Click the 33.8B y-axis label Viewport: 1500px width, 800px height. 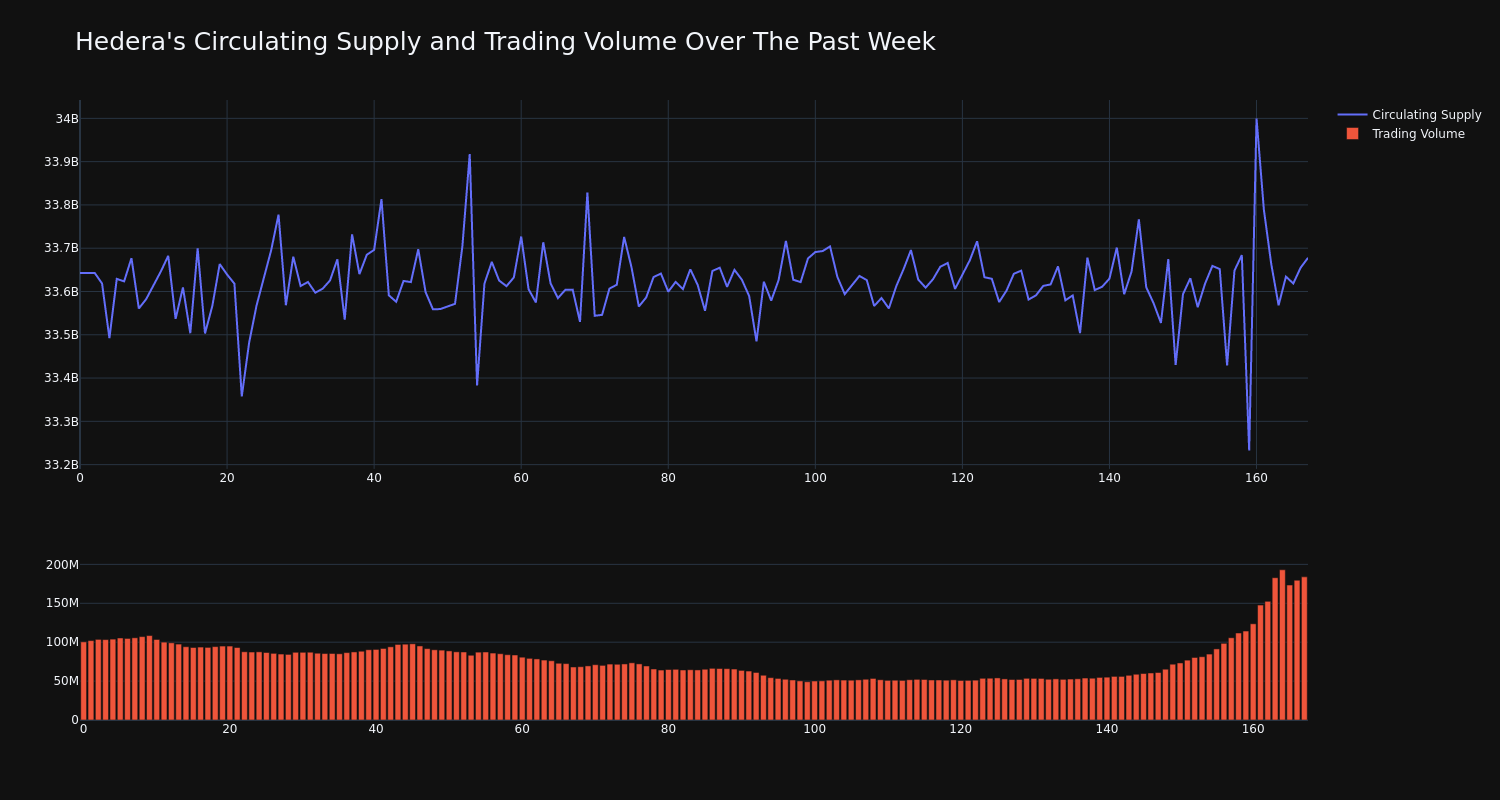pos(61,205)
